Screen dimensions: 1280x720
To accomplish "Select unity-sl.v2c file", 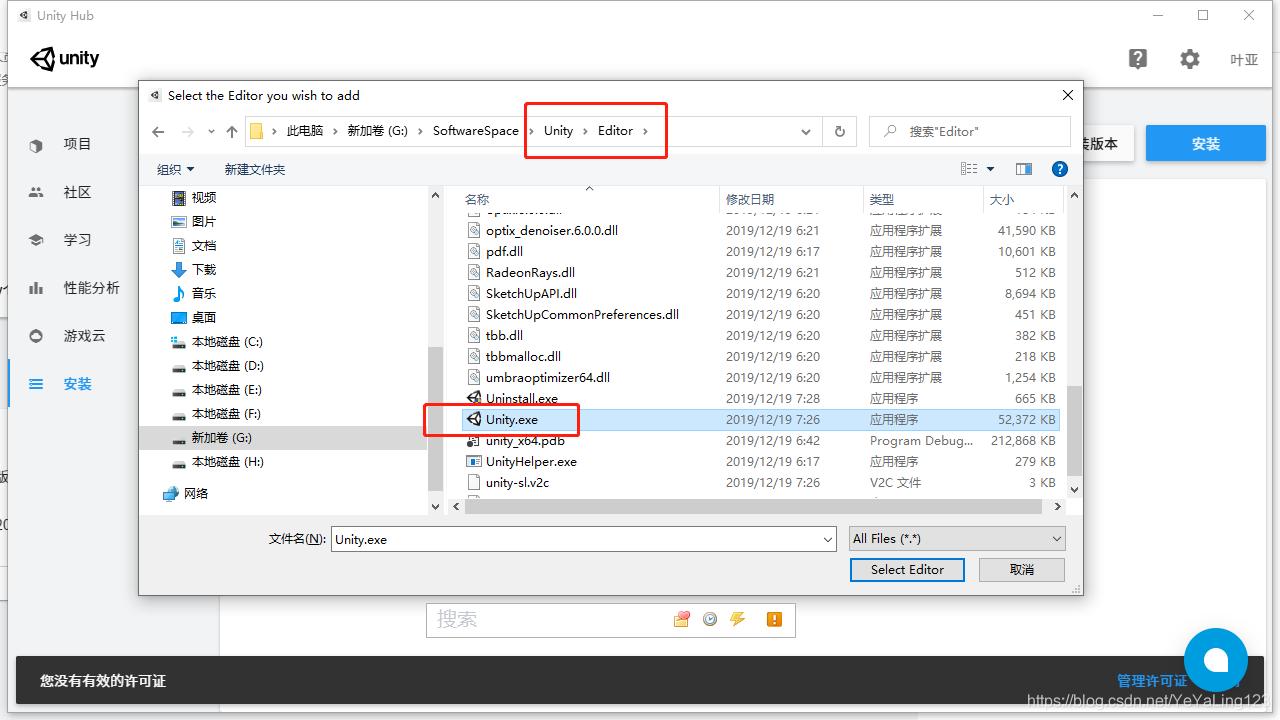I will tap(517, 482).
